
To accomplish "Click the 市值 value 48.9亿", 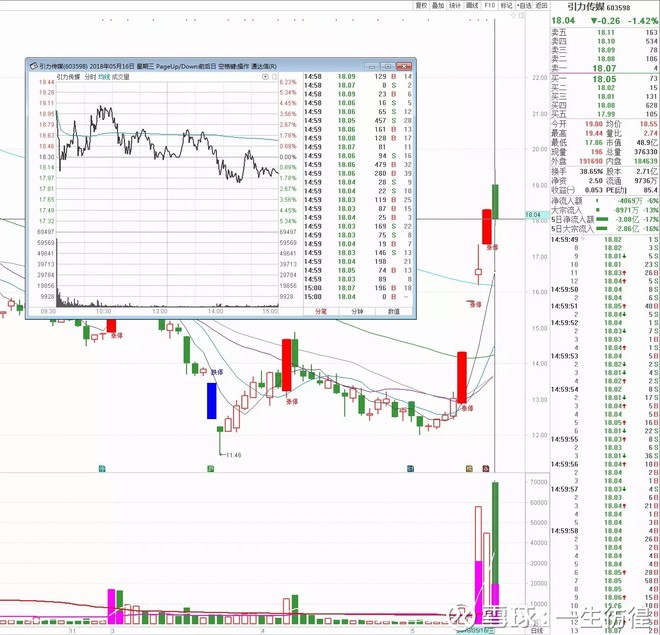I will pyautogui.click(x=647, y=143).
